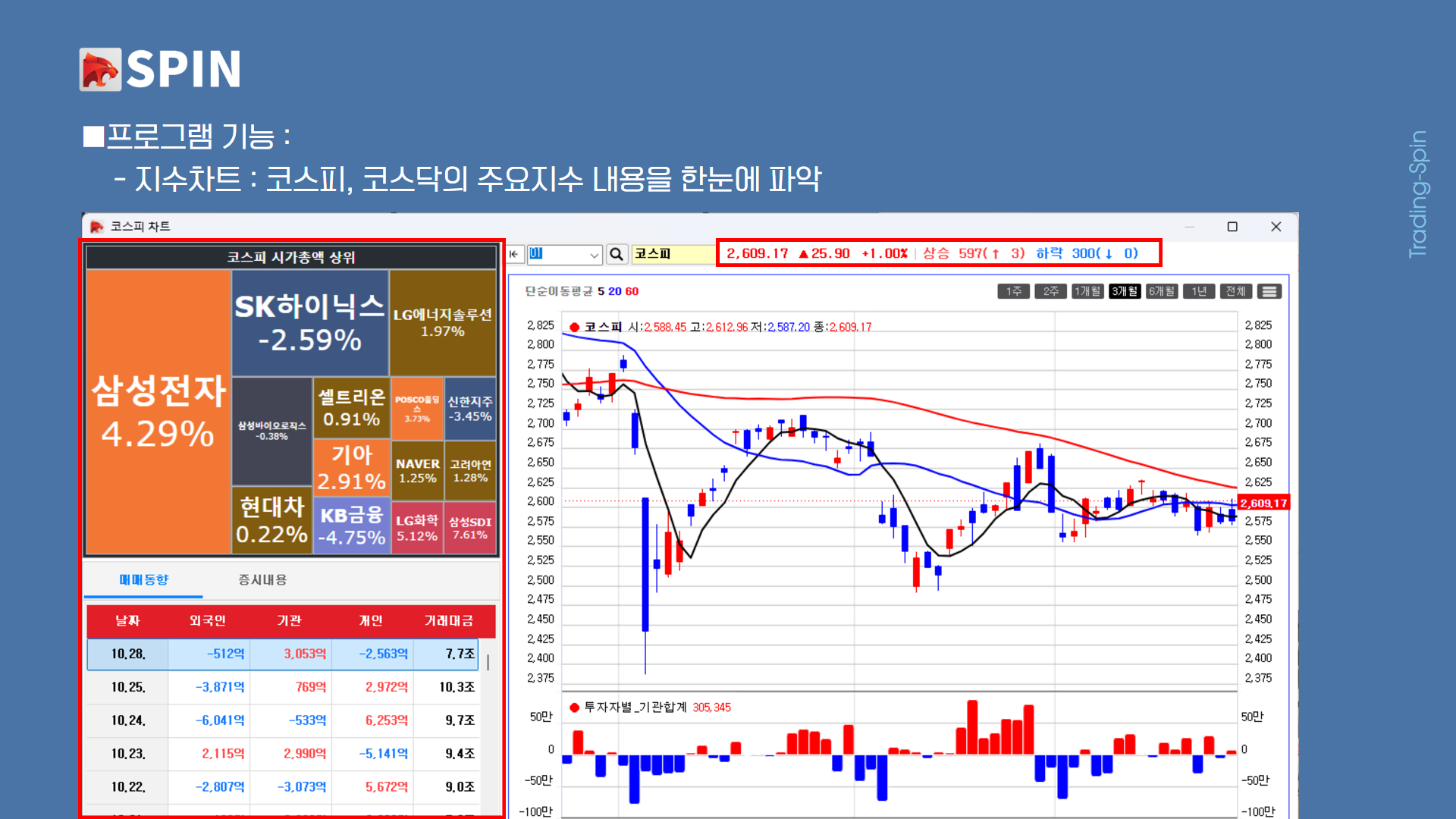The width and height of the screenshot is (1456, 819).
Task: Click the 외국인 column header
Action: 208,621
